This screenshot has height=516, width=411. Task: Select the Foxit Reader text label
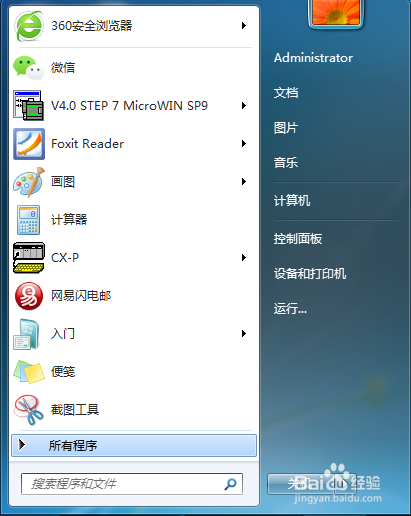tap(87, 144)
